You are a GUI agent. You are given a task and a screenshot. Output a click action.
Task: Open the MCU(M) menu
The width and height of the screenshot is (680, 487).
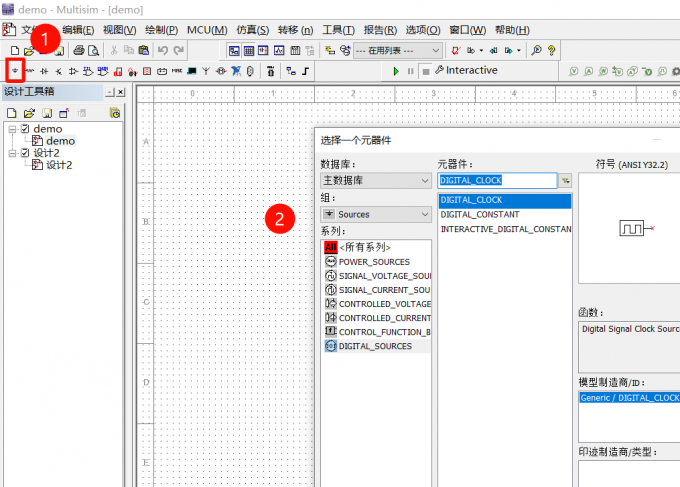207,30
